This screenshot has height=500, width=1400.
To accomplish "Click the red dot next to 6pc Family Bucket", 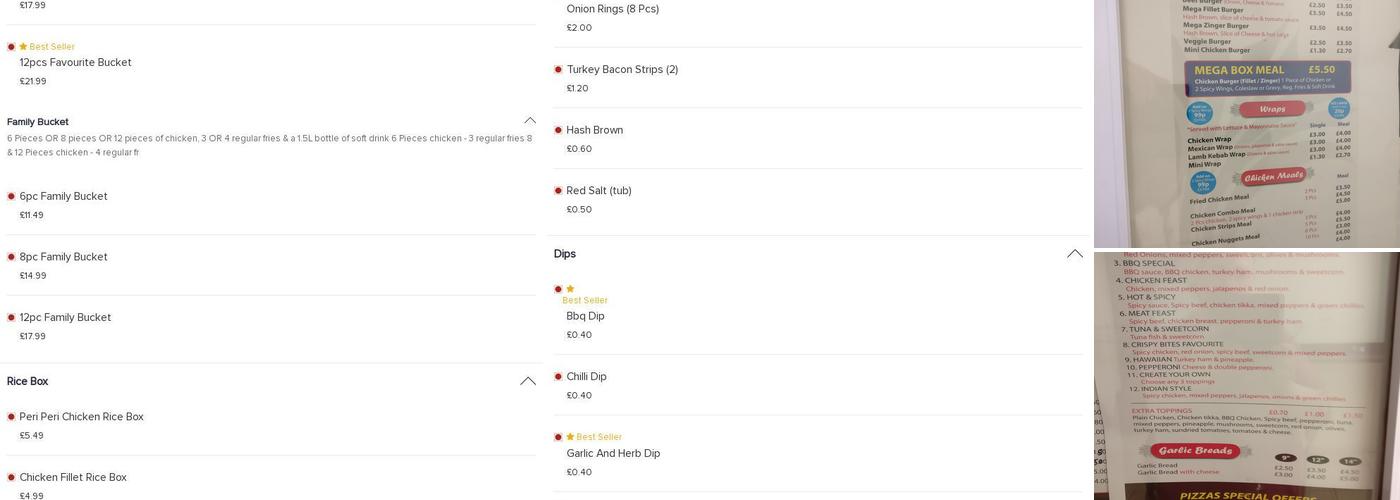I will pos(11,197).
